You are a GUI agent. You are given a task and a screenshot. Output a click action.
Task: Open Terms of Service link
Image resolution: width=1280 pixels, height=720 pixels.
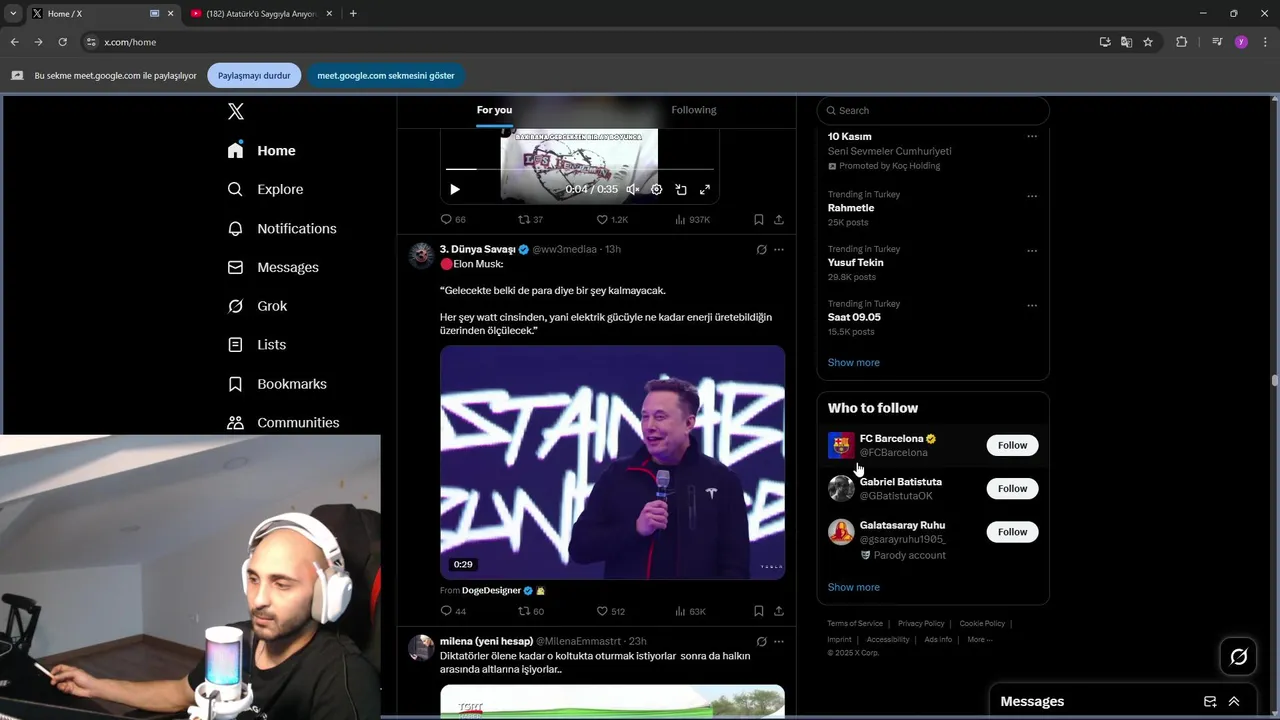[x=855, y=623]
